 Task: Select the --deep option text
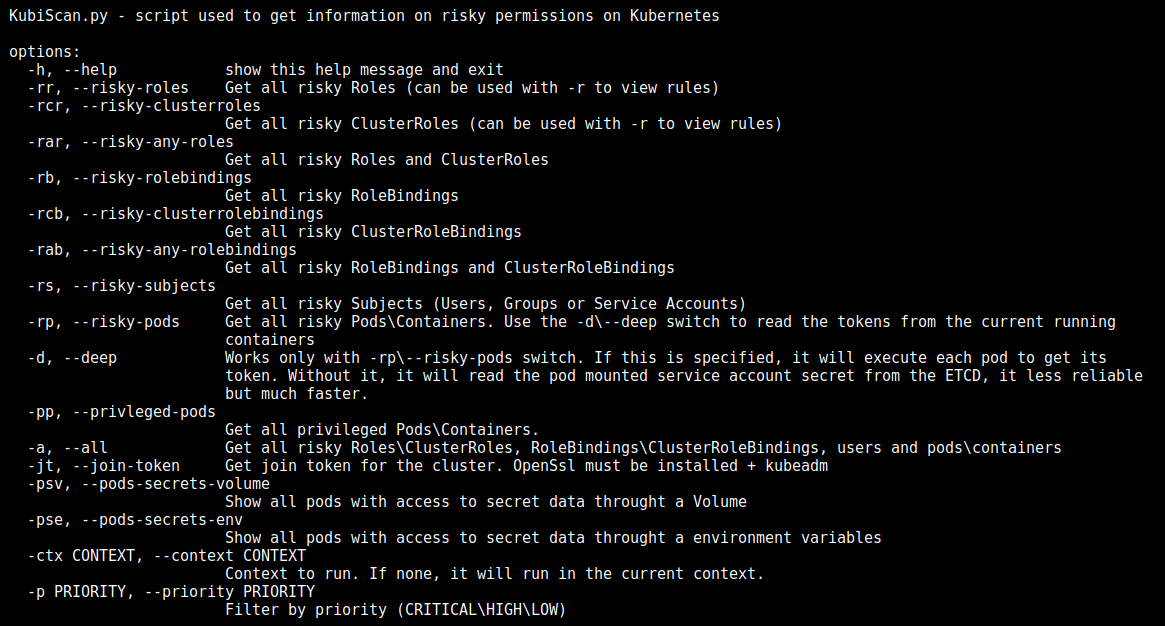pos(91,358)
